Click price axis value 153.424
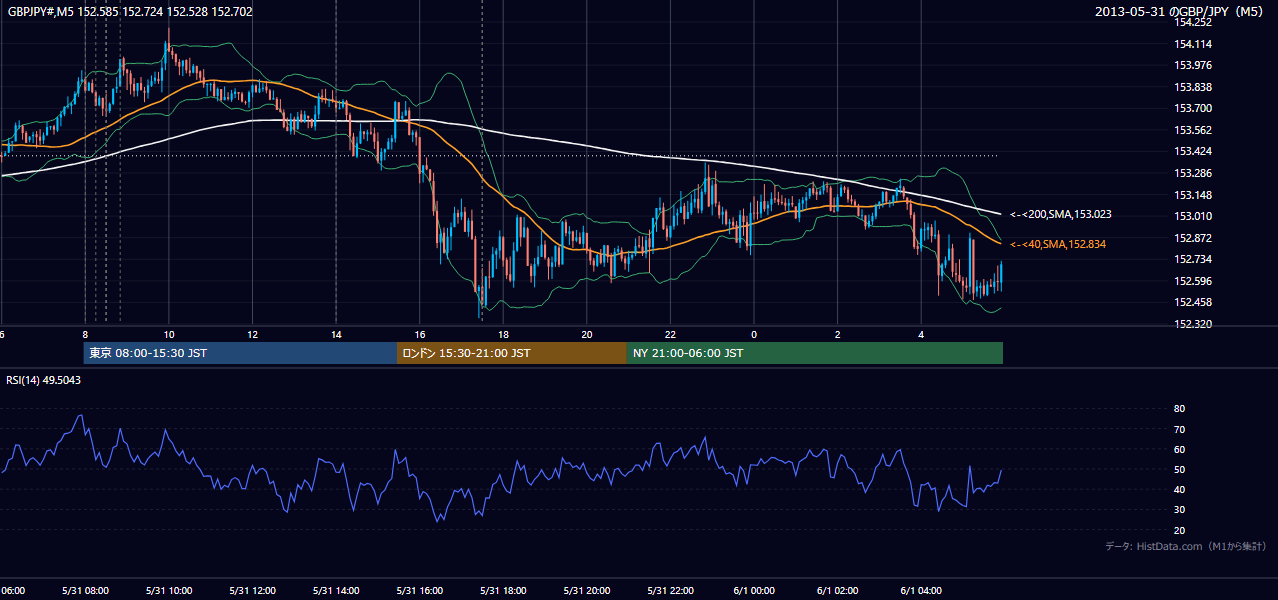This screenshot has height=600, width=1278. coord(1192,151)
